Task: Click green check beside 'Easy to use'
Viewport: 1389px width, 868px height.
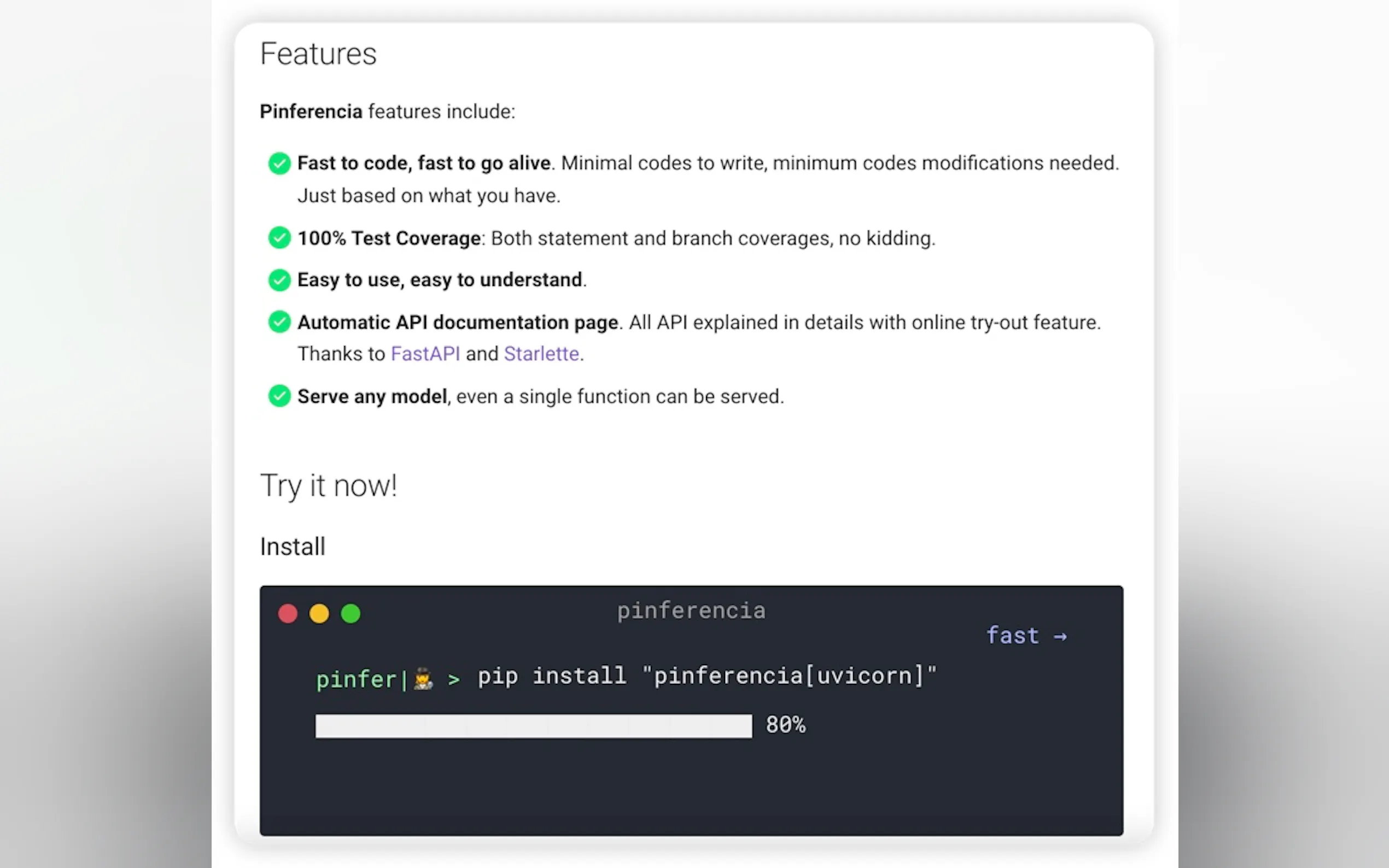Action: point(279,280)
